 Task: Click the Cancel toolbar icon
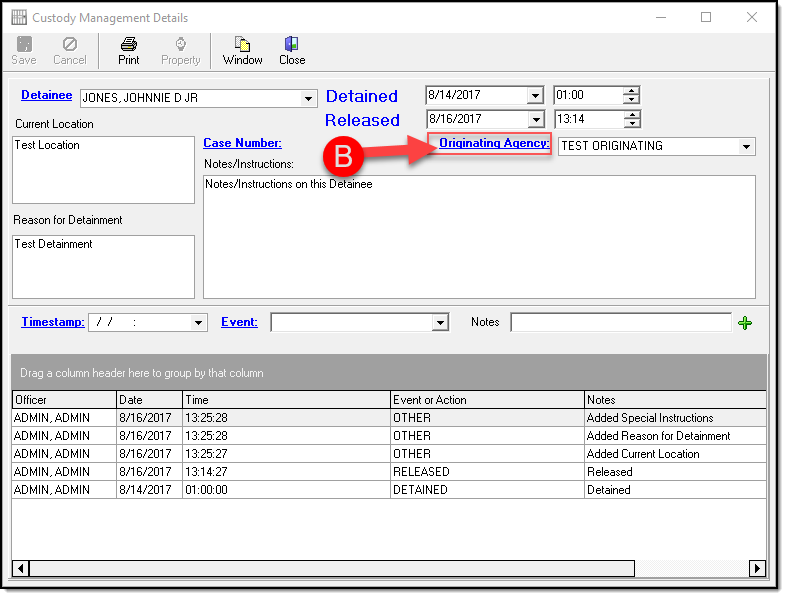[70, 44]
